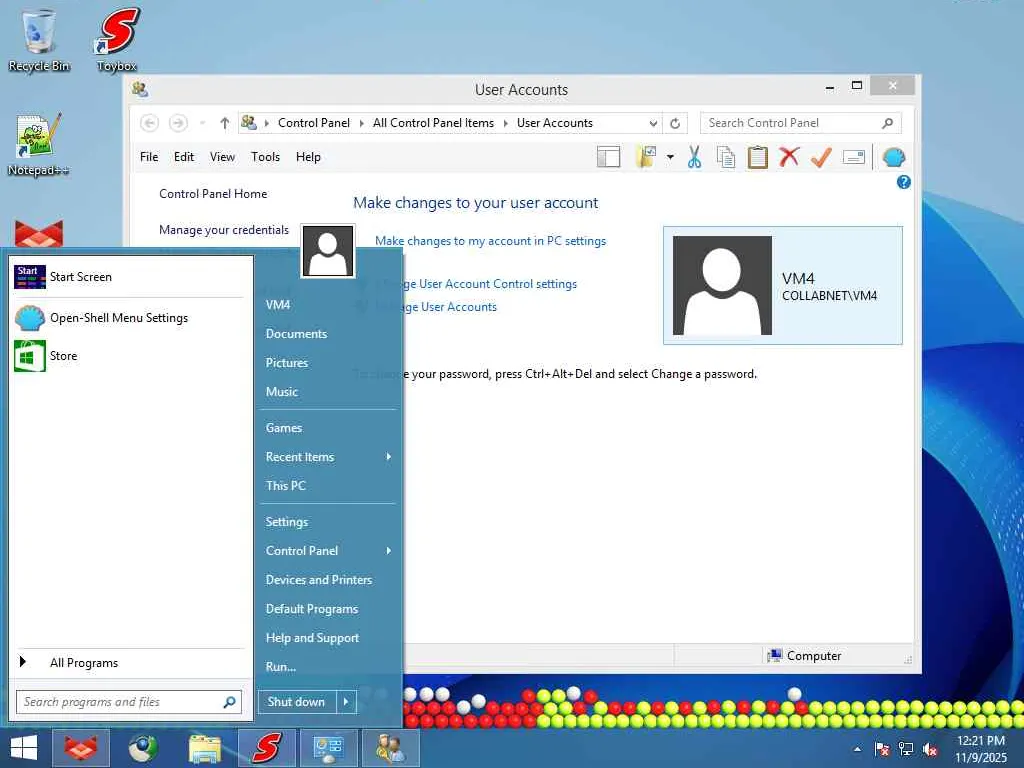Open the Notepad++ desktop shortcut
The image size is (1024, 768).
pos(38,145)
